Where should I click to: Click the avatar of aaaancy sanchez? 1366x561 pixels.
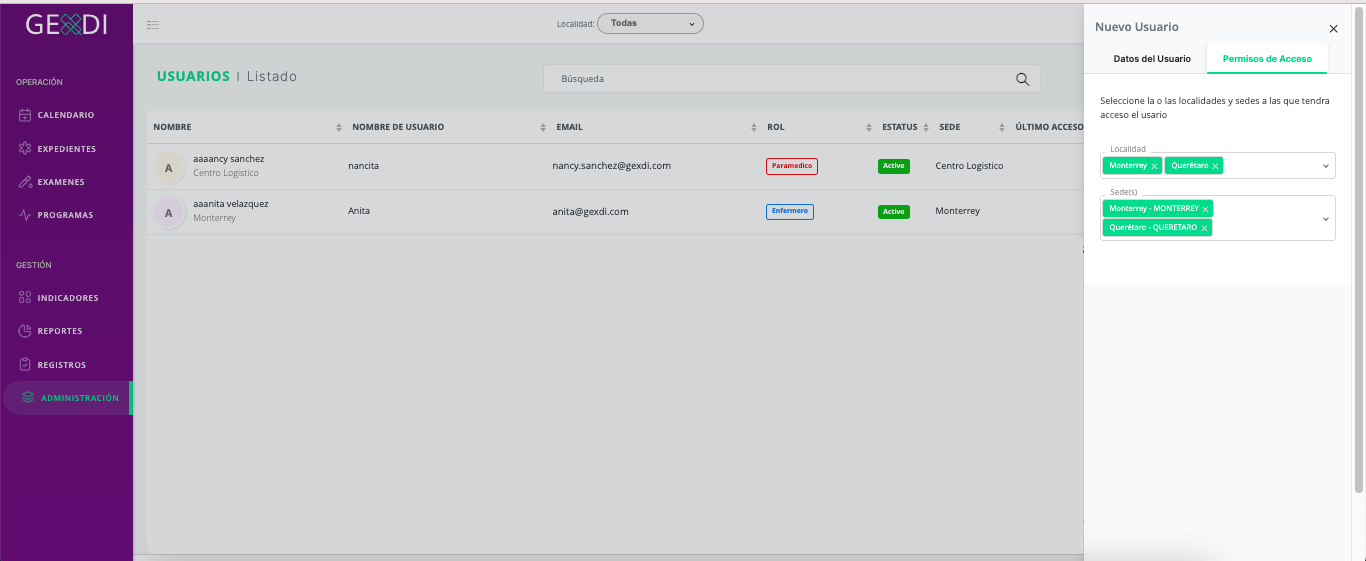tap(168, 167)
